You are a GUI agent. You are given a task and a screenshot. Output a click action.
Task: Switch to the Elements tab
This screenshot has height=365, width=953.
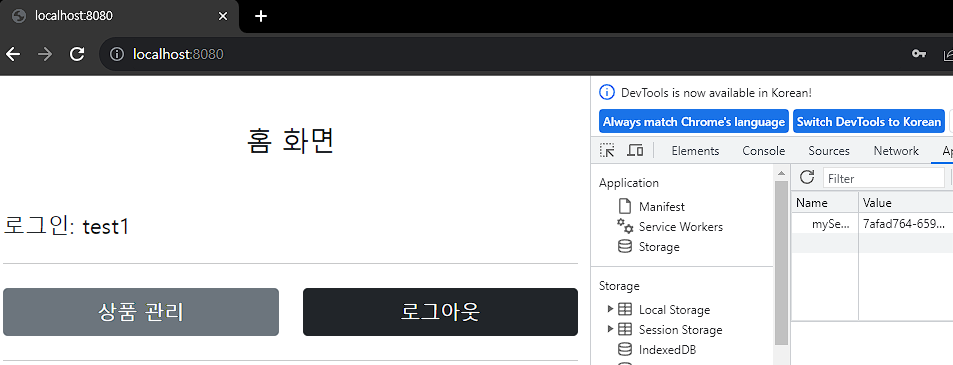tap(695, 151)
